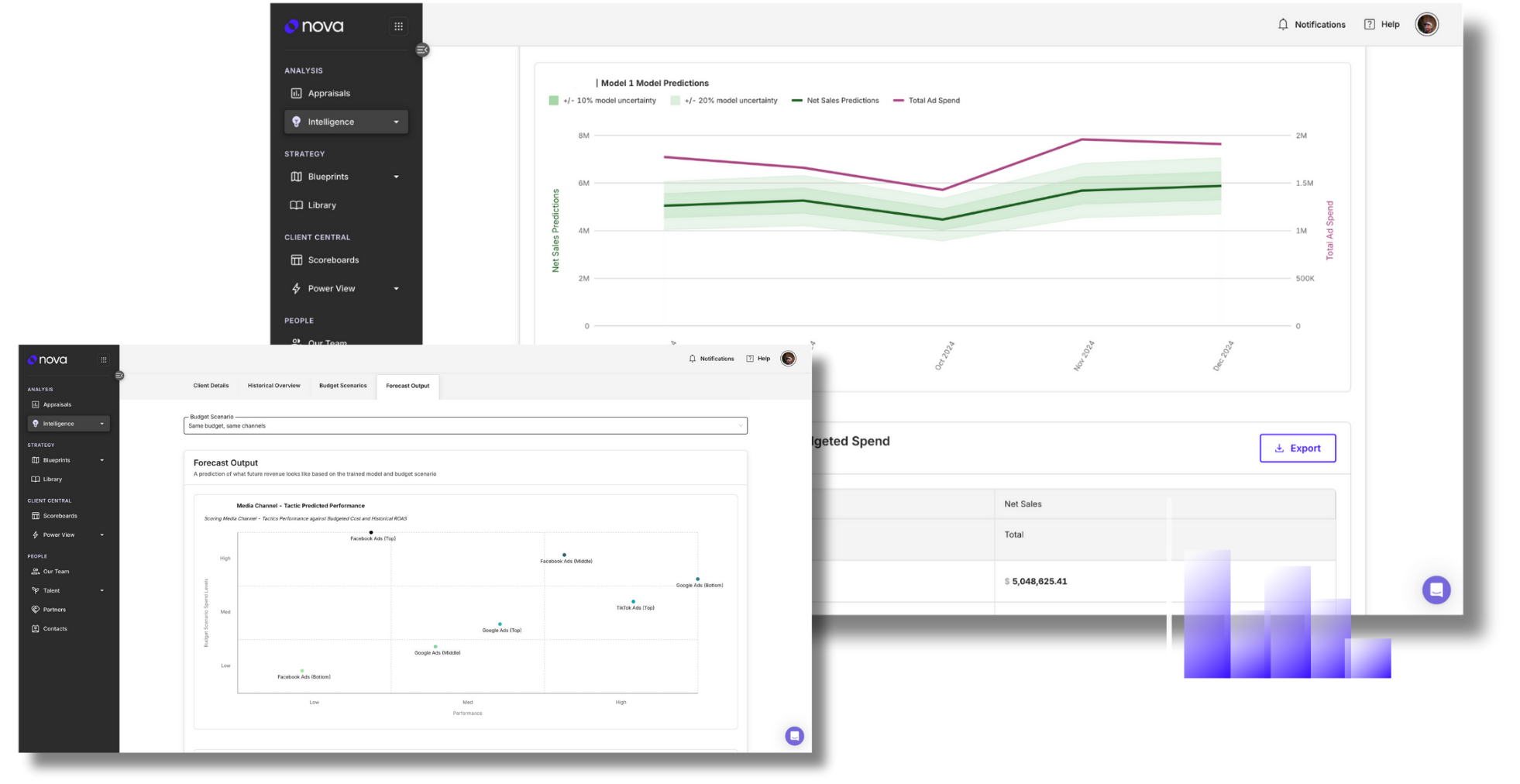Open the Our Team page in the small sidebar

pyautogui.click(x=56, y=572)
